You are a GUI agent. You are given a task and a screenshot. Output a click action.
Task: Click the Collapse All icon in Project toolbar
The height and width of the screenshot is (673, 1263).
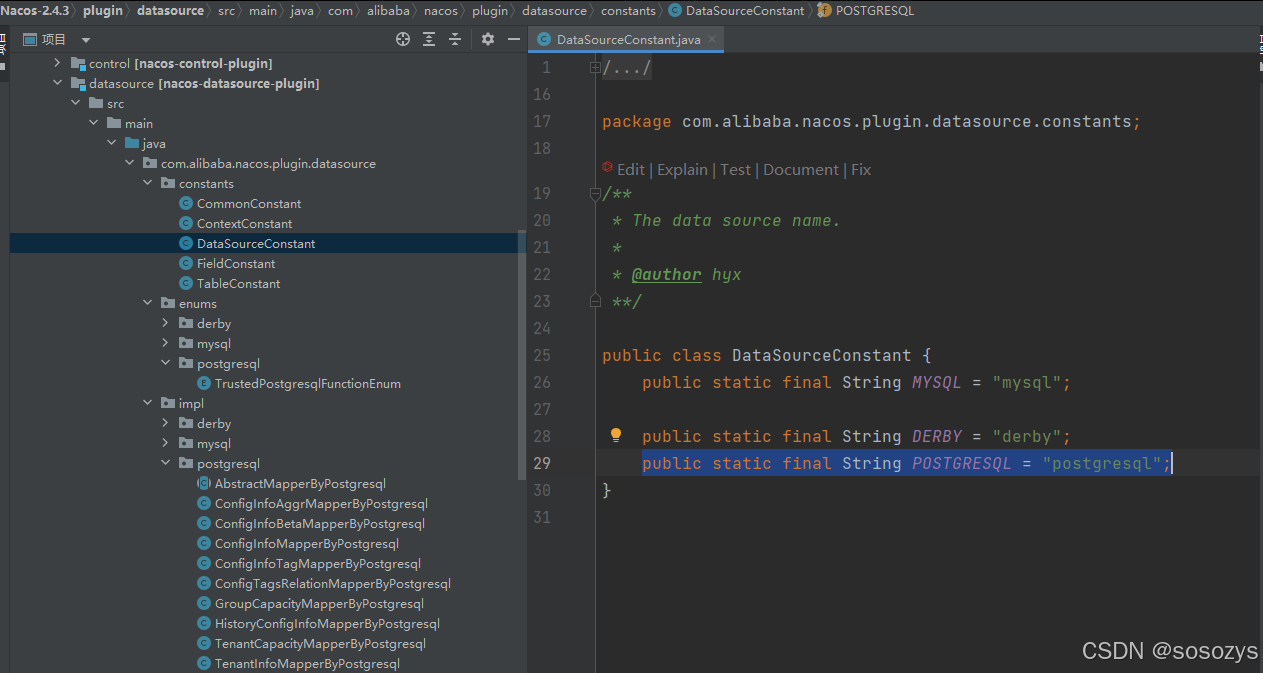pos(455,39)
